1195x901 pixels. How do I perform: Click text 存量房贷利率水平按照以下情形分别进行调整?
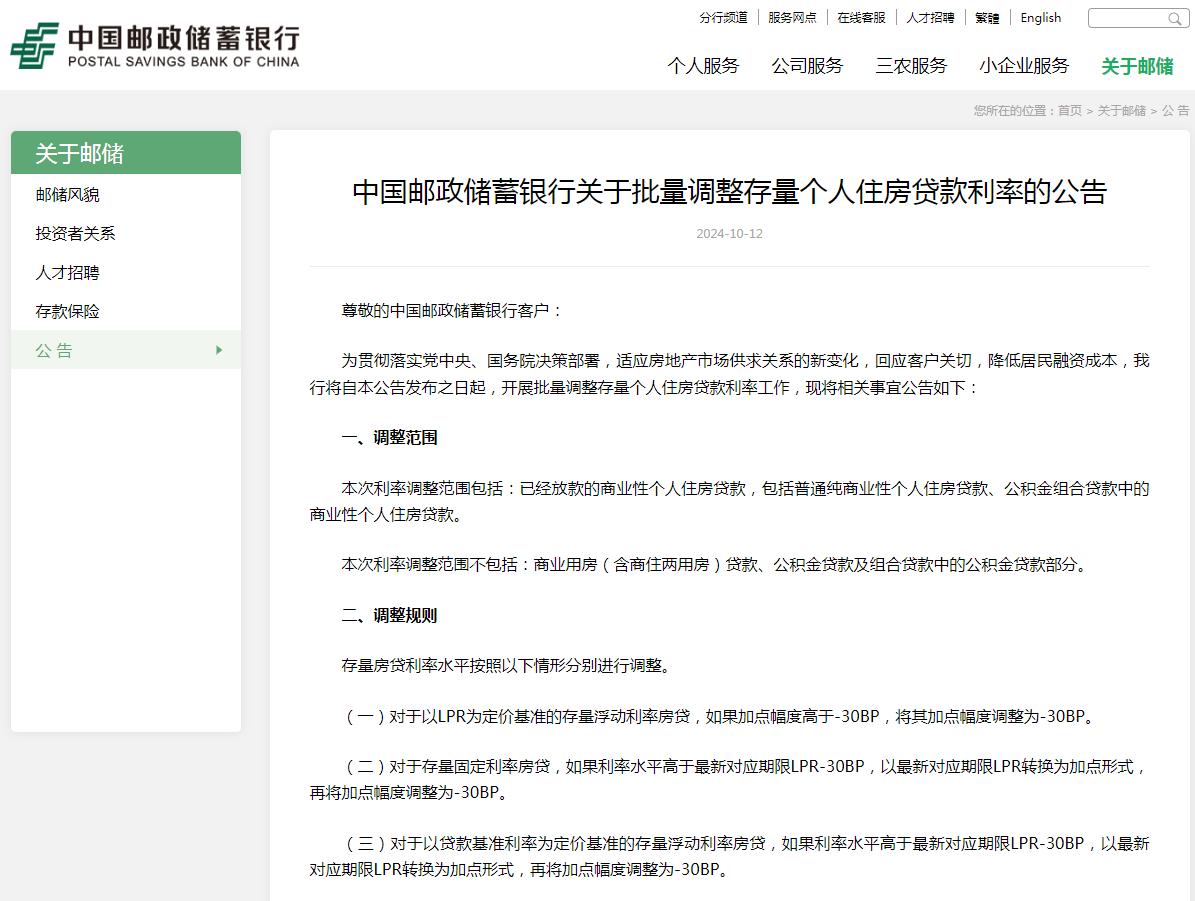(507, 665)
